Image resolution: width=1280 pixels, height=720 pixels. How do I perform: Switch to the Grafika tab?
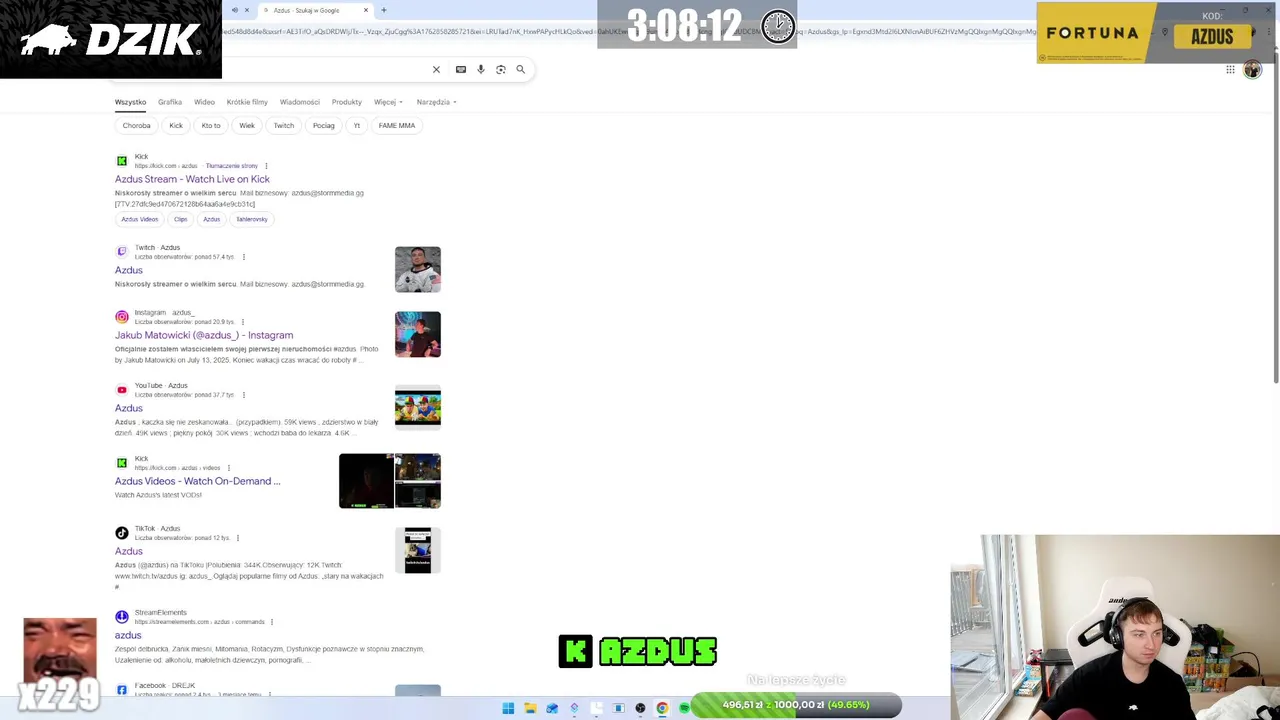pos(170,102)
